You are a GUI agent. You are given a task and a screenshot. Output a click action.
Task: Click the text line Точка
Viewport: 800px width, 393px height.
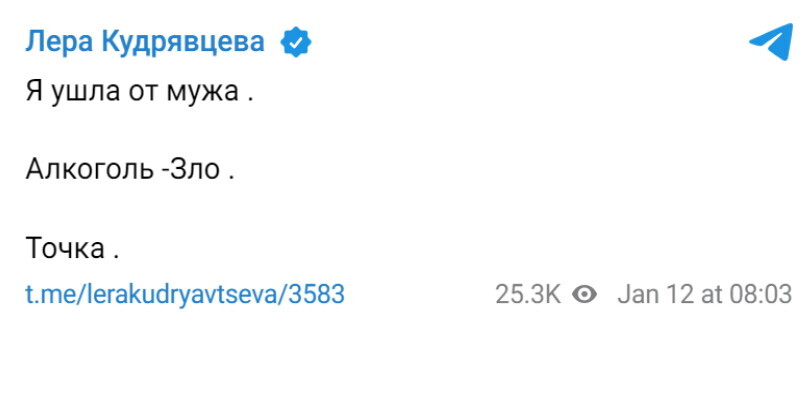72,249
